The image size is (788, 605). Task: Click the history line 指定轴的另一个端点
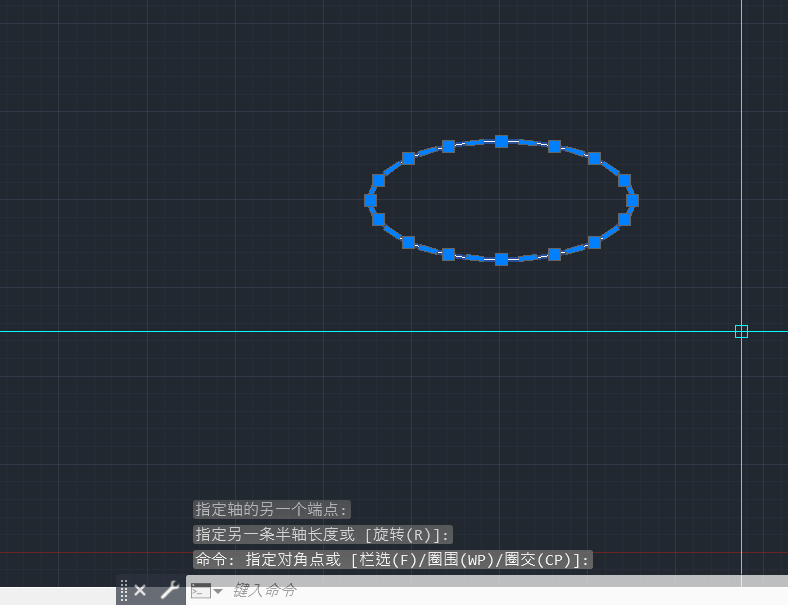point(272,509)
